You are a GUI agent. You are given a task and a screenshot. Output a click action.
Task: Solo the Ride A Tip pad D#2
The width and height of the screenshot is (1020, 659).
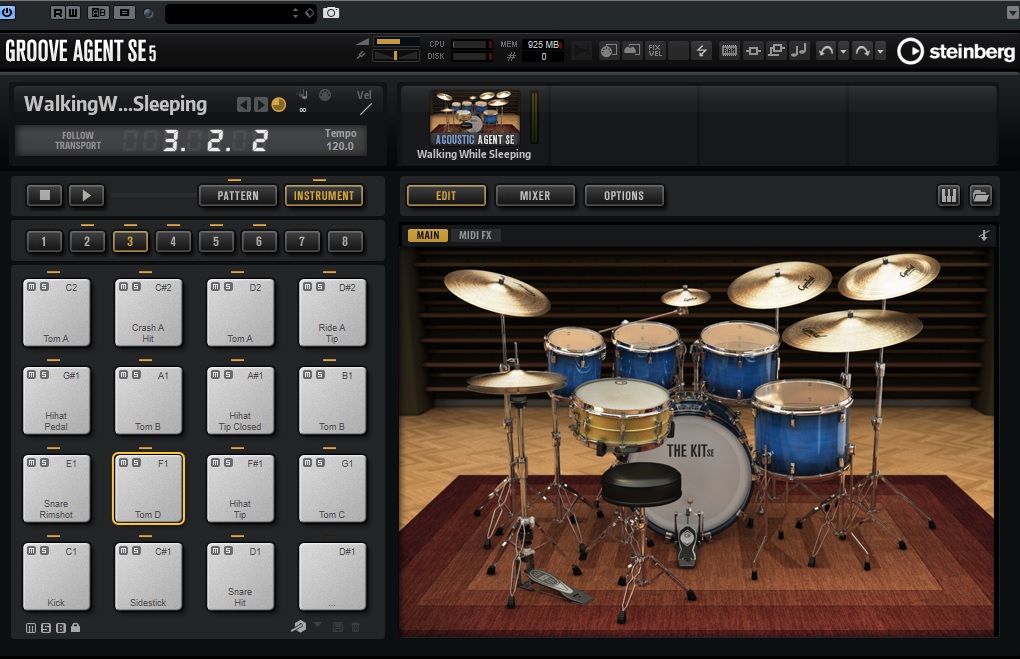[x=320, y=287]
